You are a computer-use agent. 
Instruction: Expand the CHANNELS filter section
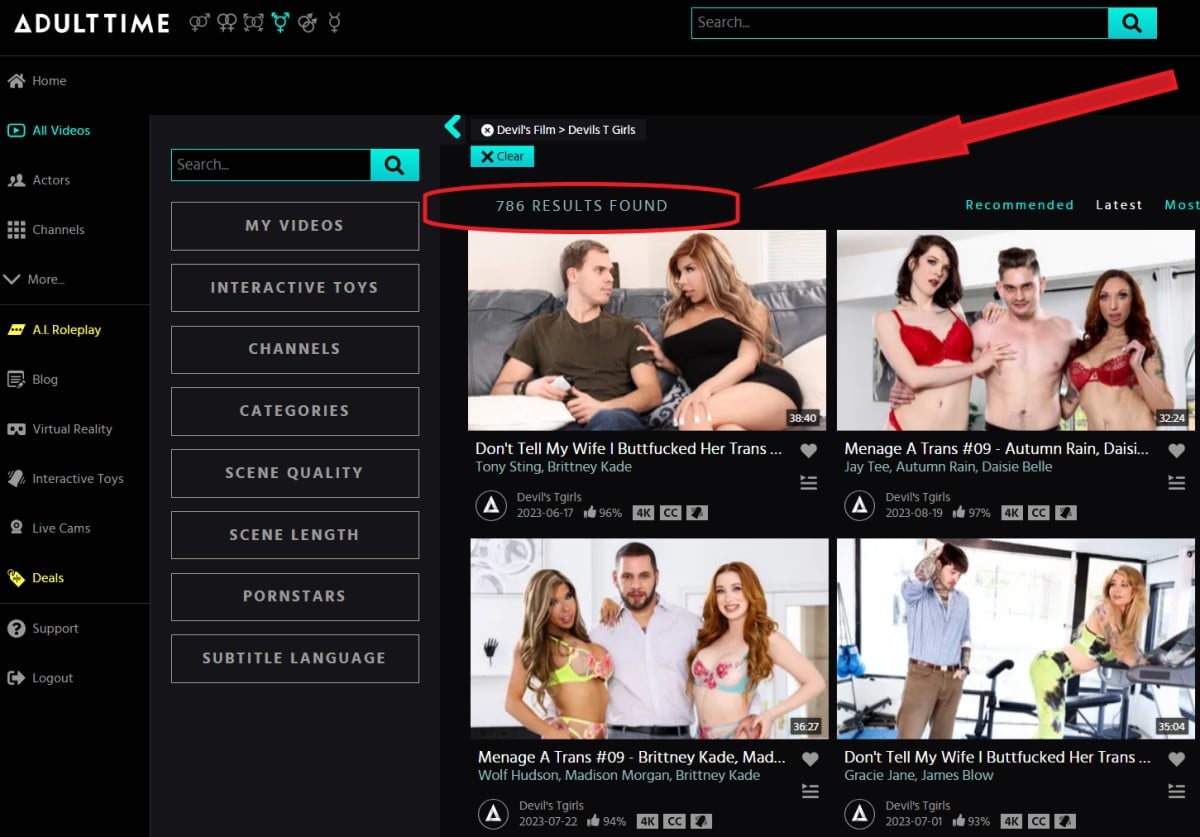click(x=295, y=349)
